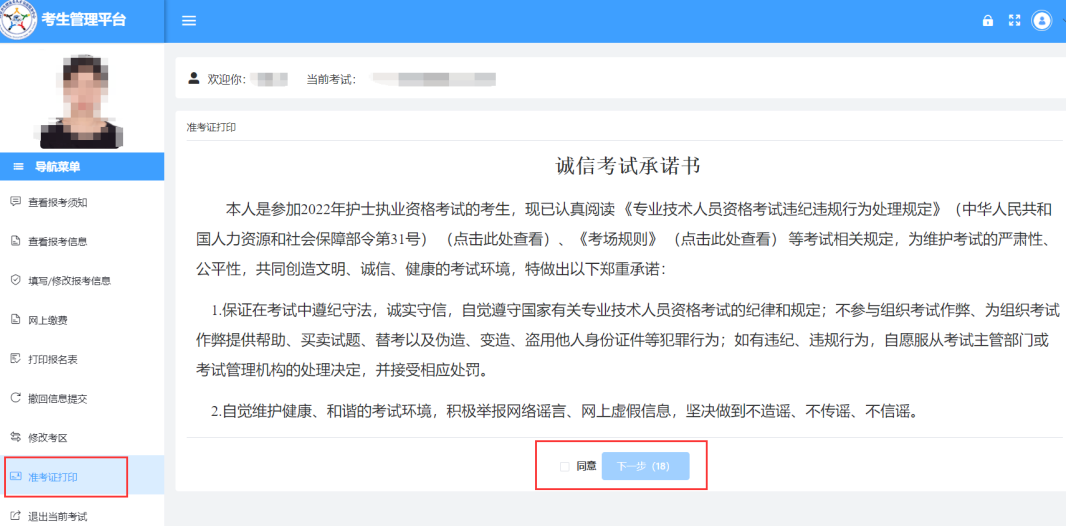Toggle fullscreen with the expand arrows icon

(1015, 21)
